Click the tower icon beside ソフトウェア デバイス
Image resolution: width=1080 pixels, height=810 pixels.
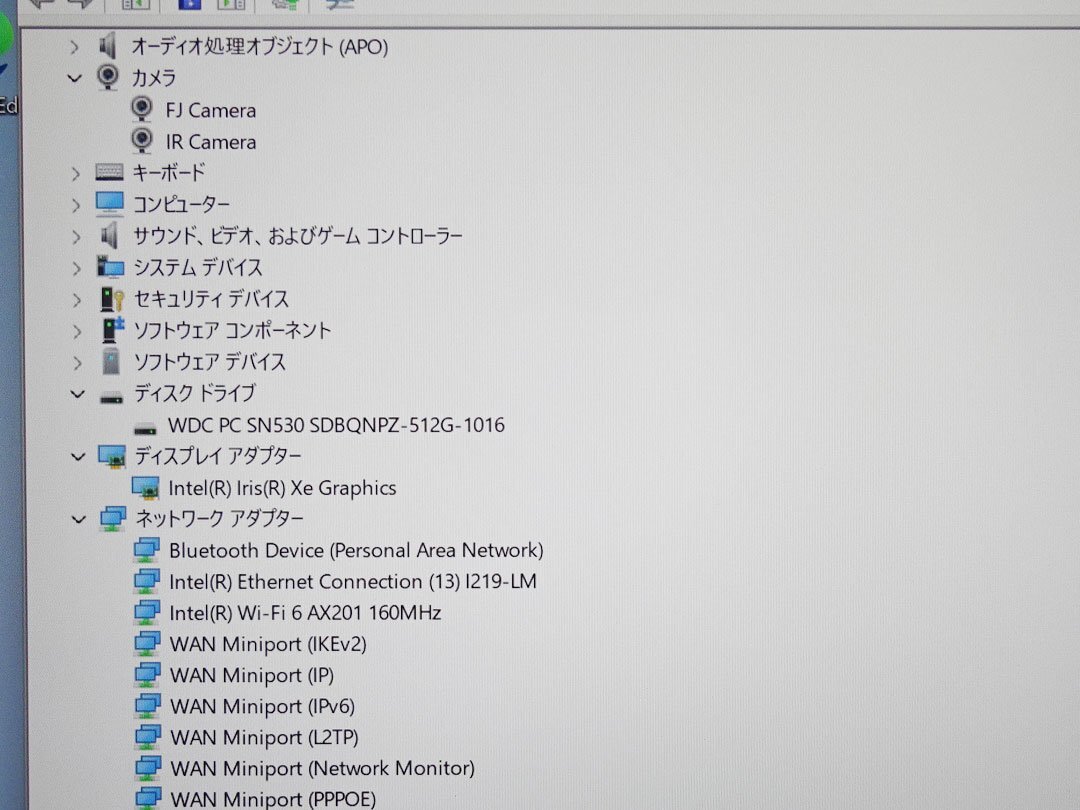111,361
